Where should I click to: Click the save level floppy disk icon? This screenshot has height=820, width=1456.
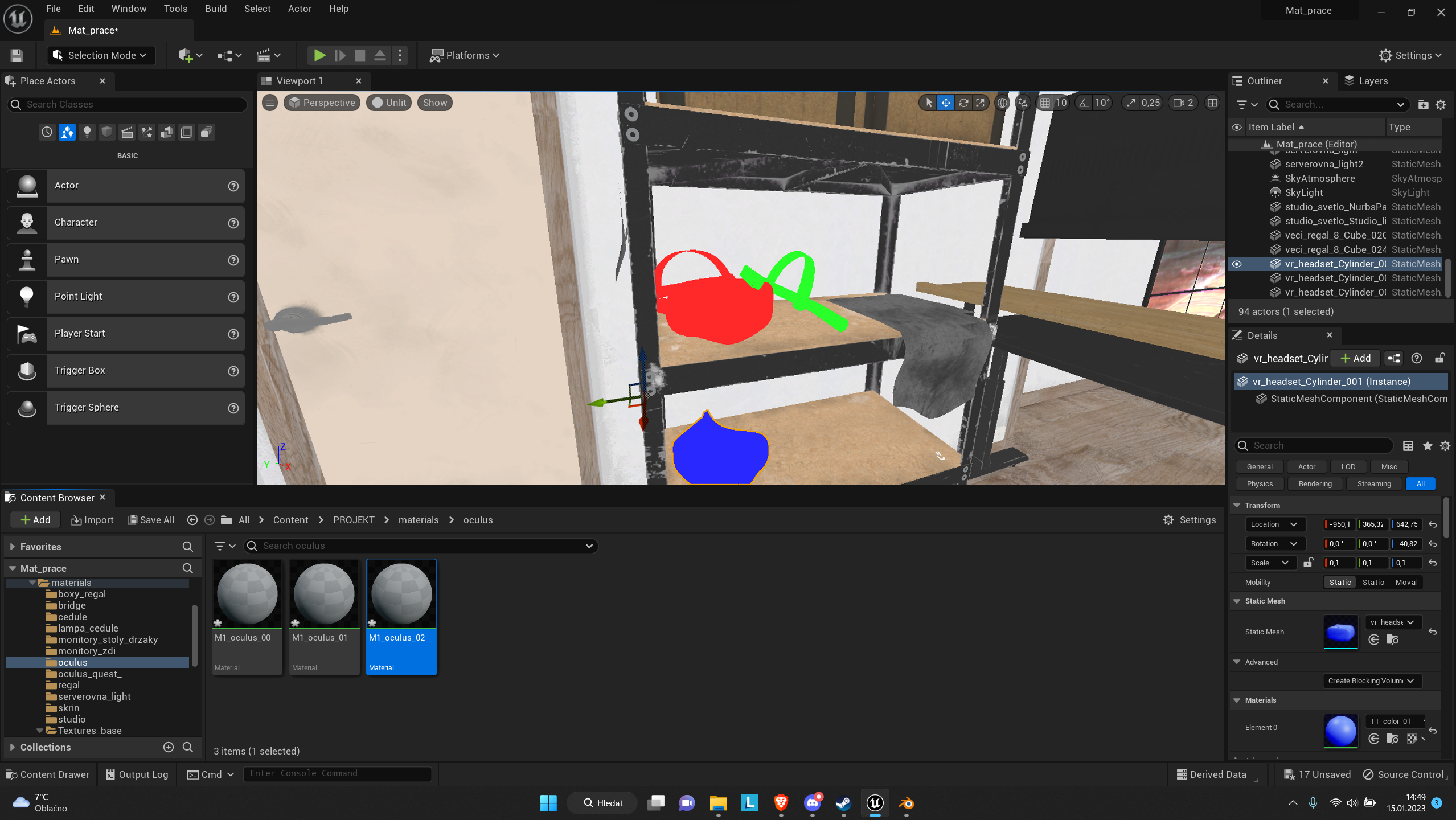17,55
